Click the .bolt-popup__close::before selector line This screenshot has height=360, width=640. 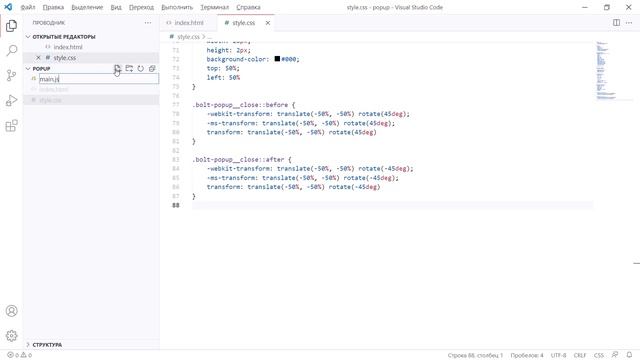click(x=244, y=105)
